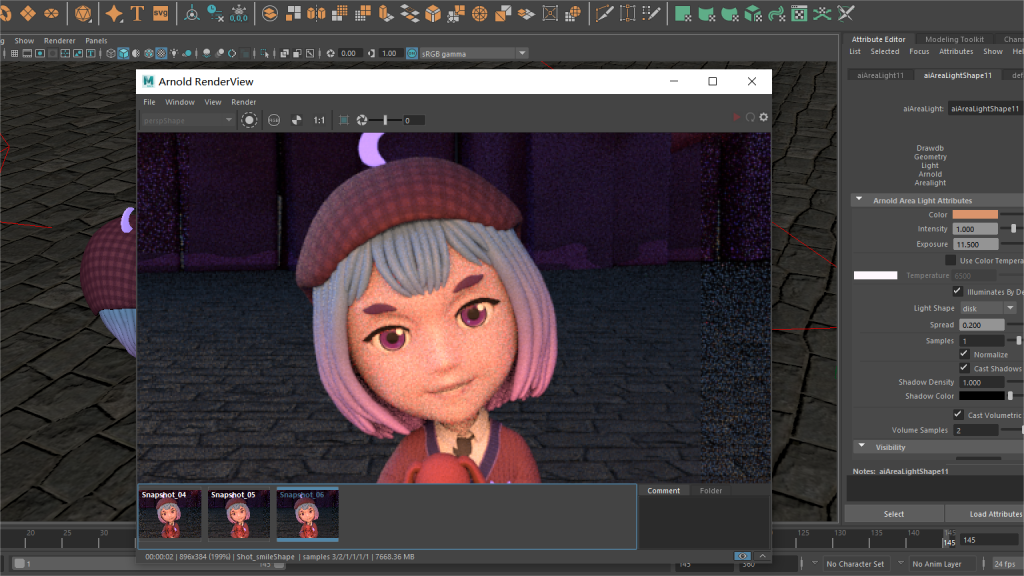Open the Light Shape disk dropdown
The width and height of the screenshot is (1024, 576).
[988, 308]
